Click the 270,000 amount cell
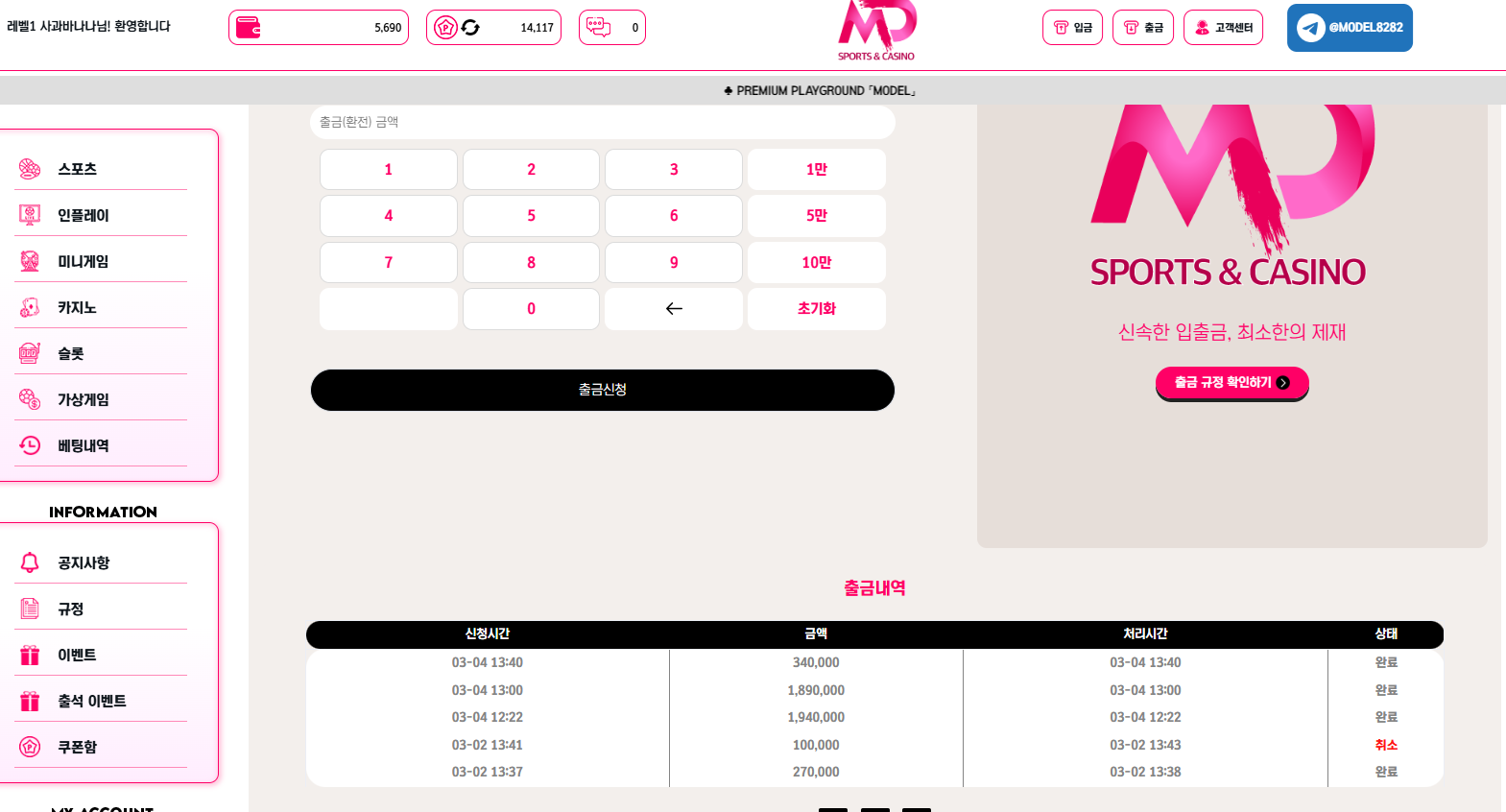1506x812 pixels. [816, 772]
